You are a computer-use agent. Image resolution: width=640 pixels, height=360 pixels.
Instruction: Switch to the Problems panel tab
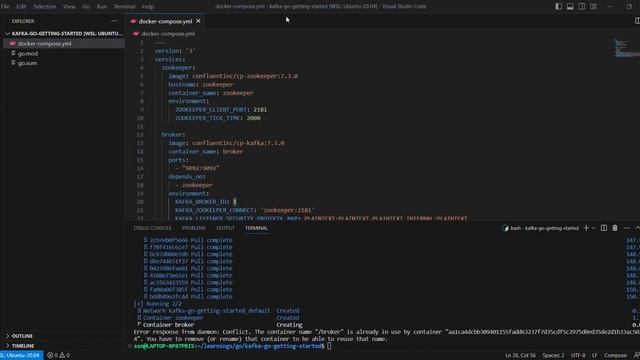[194, 228]
